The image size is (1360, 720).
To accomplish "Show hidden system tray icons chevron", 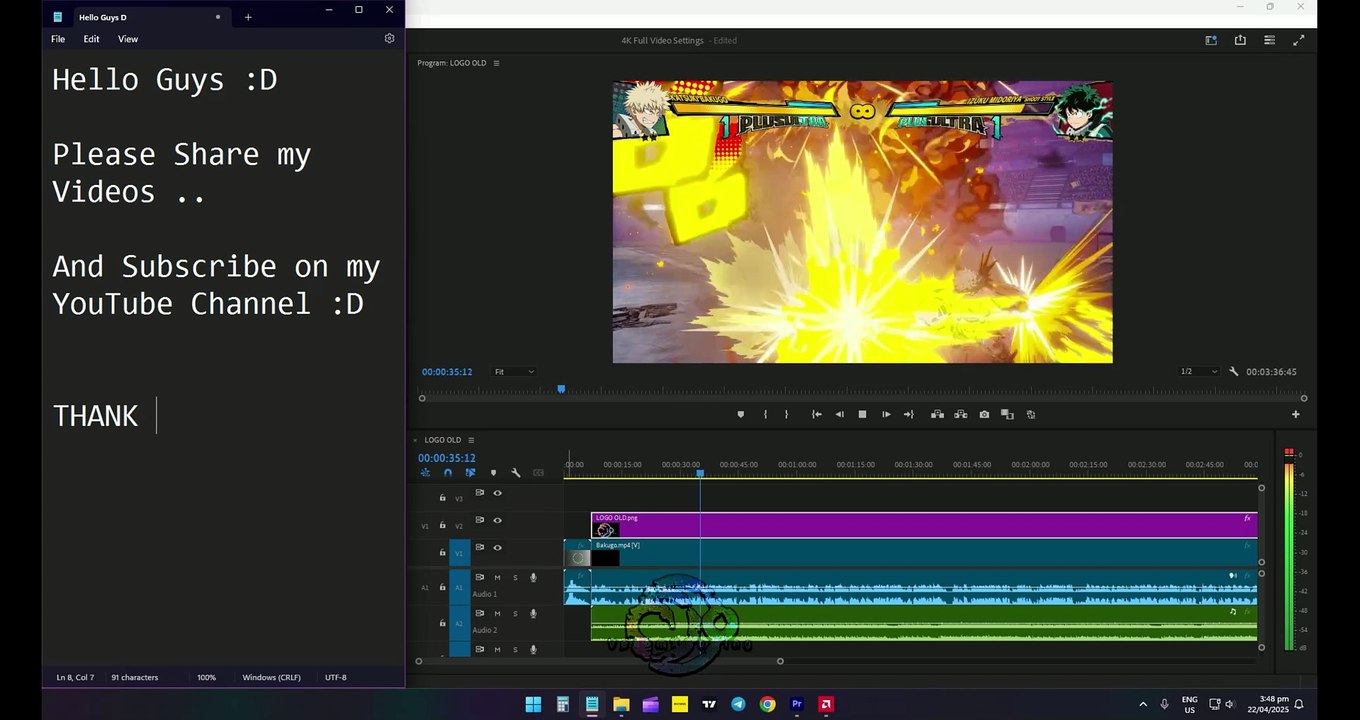I will point(1143,704).
